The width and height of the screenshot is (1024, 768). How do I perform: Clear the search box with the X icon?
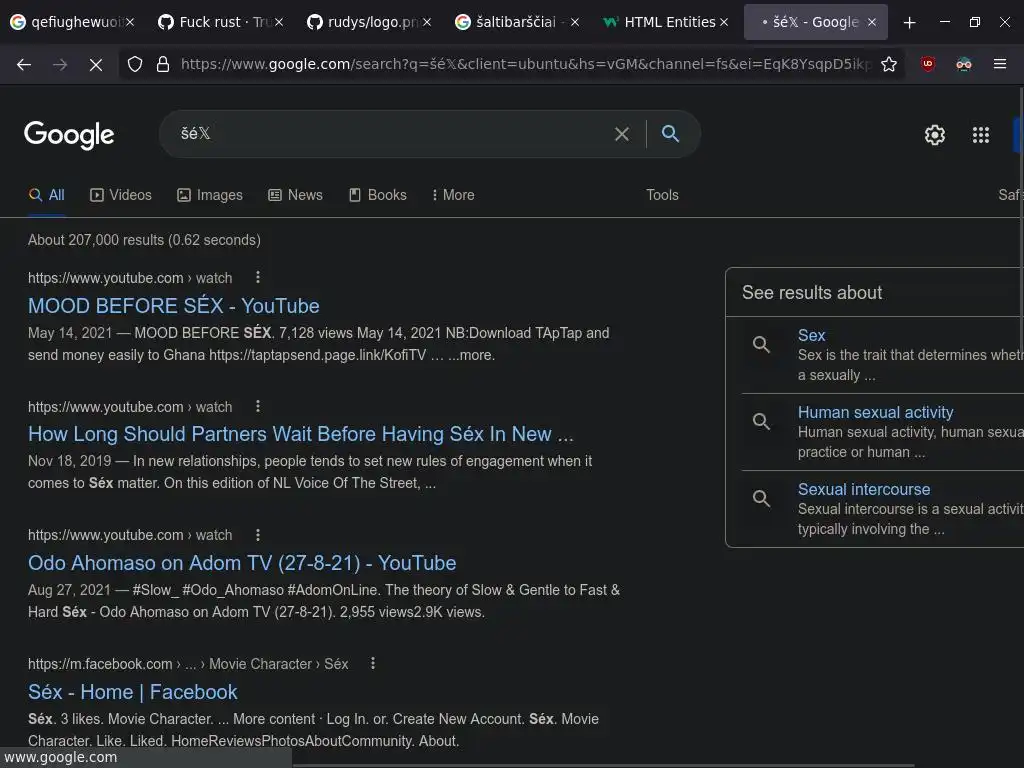click(622, 134)
